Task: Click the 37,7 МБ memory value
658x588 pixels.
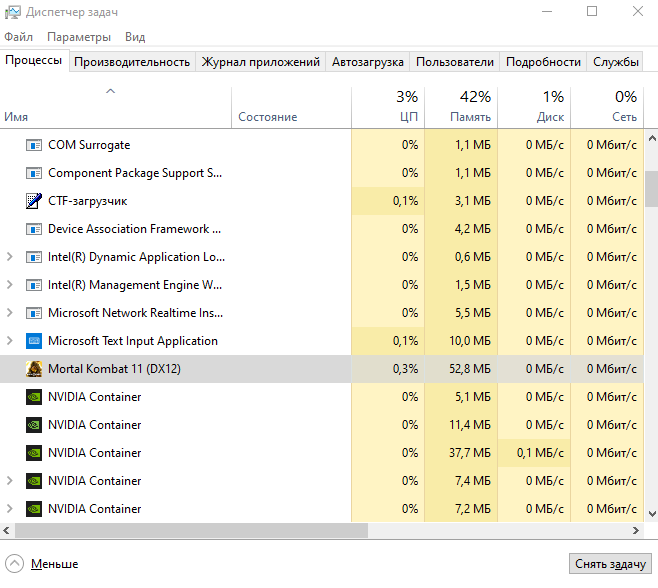Action: tap(470, 453)
